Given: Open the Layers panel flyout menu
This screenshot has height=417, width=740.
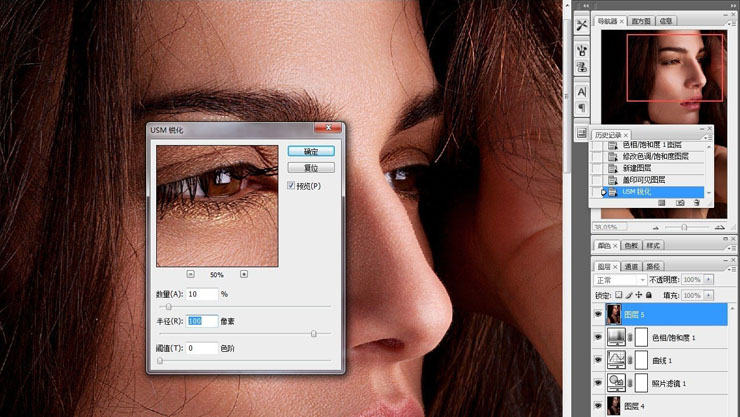Looking at the screenshot, I should click(732, 269).
